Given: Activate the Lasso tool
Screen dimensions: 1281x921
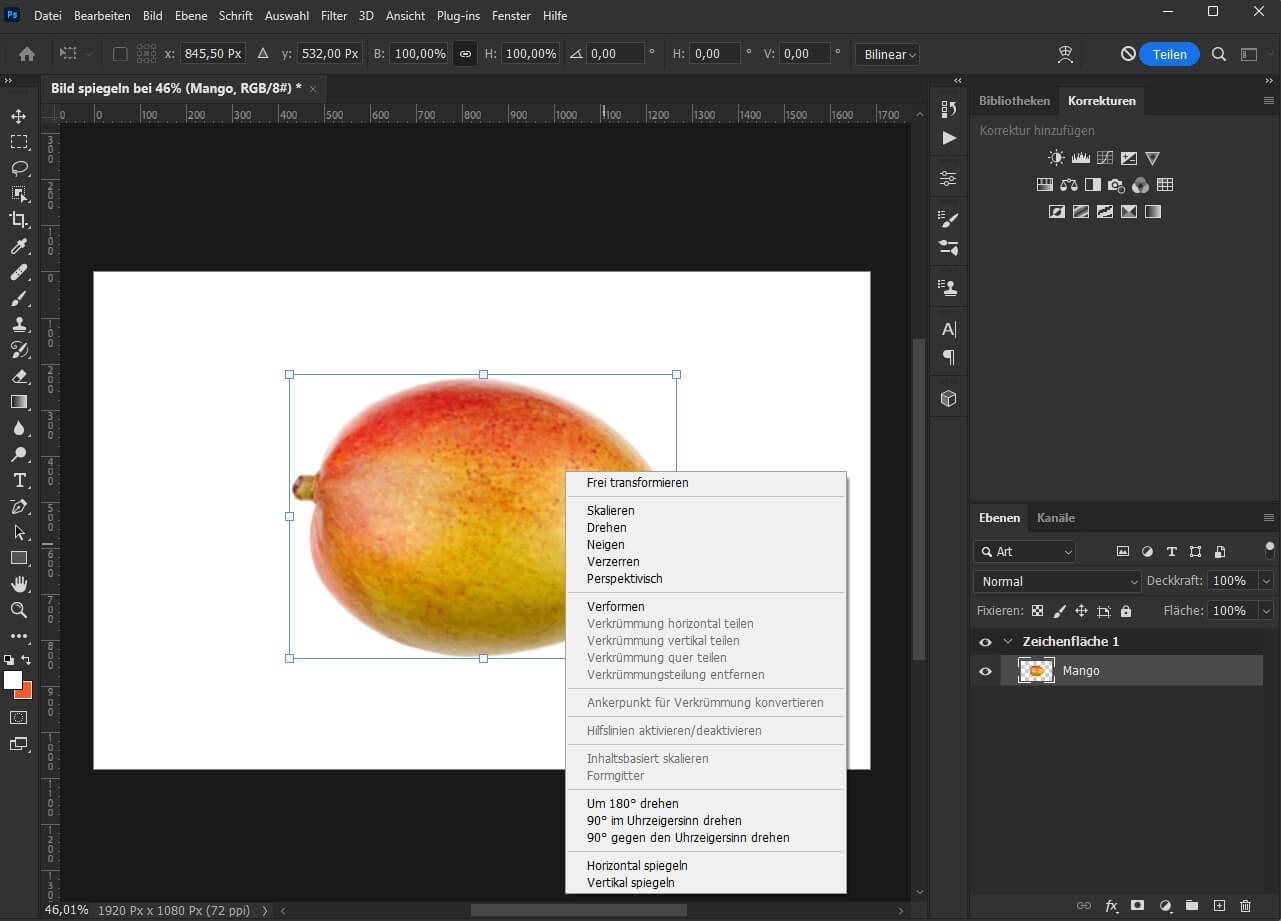Looking at the screenshot, I should click(x=17, y=168).
